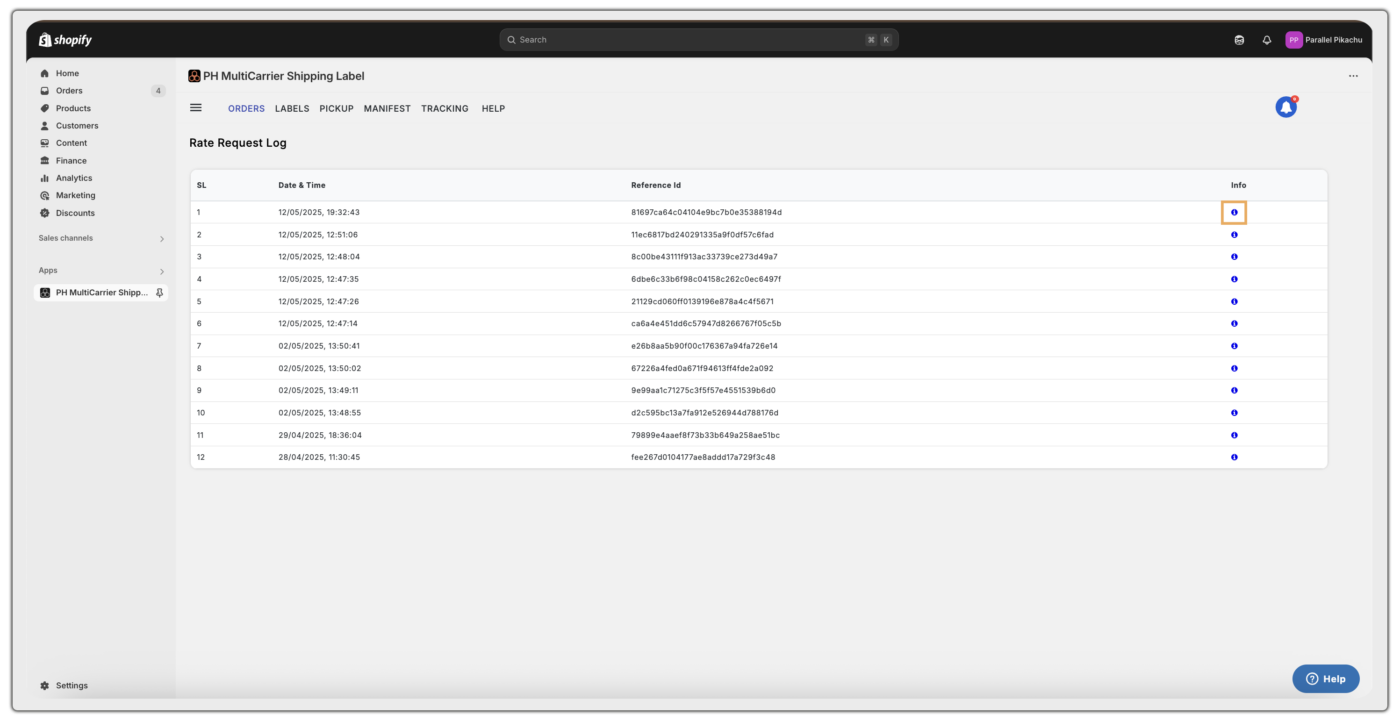Go to Shopify logo home
1400x722 pixels.
pyautogui.click(x=65, y=40)
